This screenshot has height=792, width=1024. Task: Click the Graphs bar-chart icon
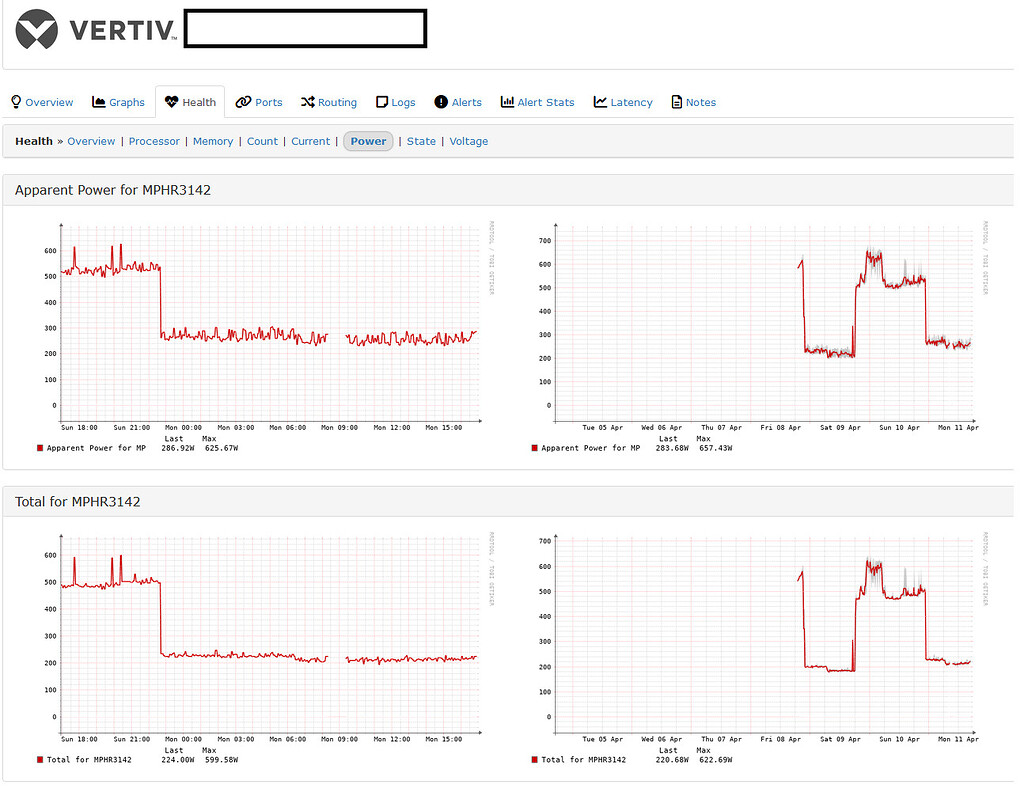pos(98,101)
